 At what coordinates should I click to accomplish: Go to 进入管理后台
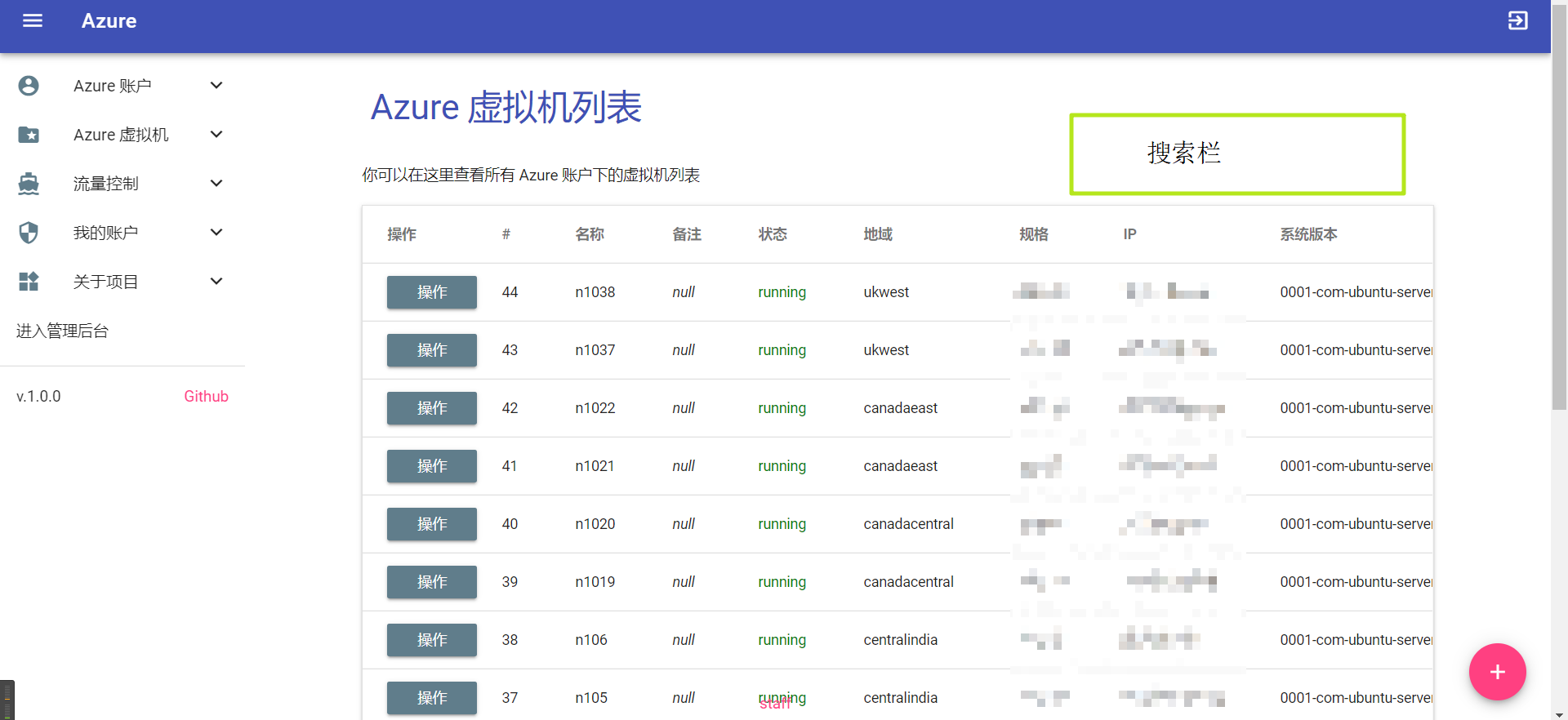62,331
